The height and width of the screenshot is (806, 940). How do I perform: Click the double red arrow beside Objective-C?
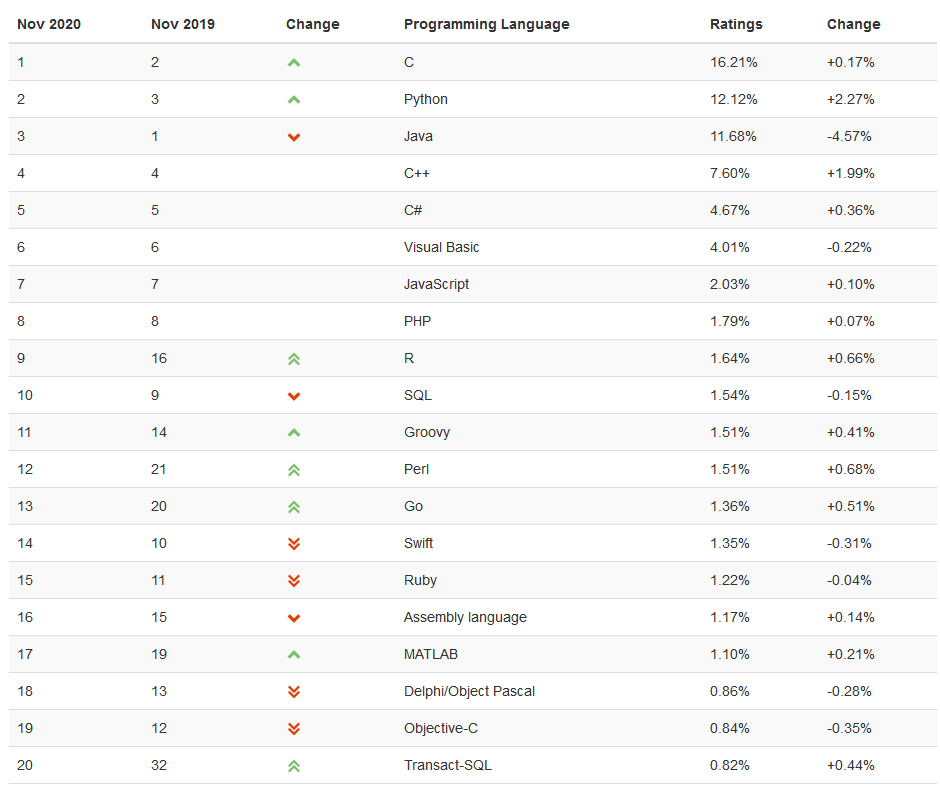click(x=294, y=729)
